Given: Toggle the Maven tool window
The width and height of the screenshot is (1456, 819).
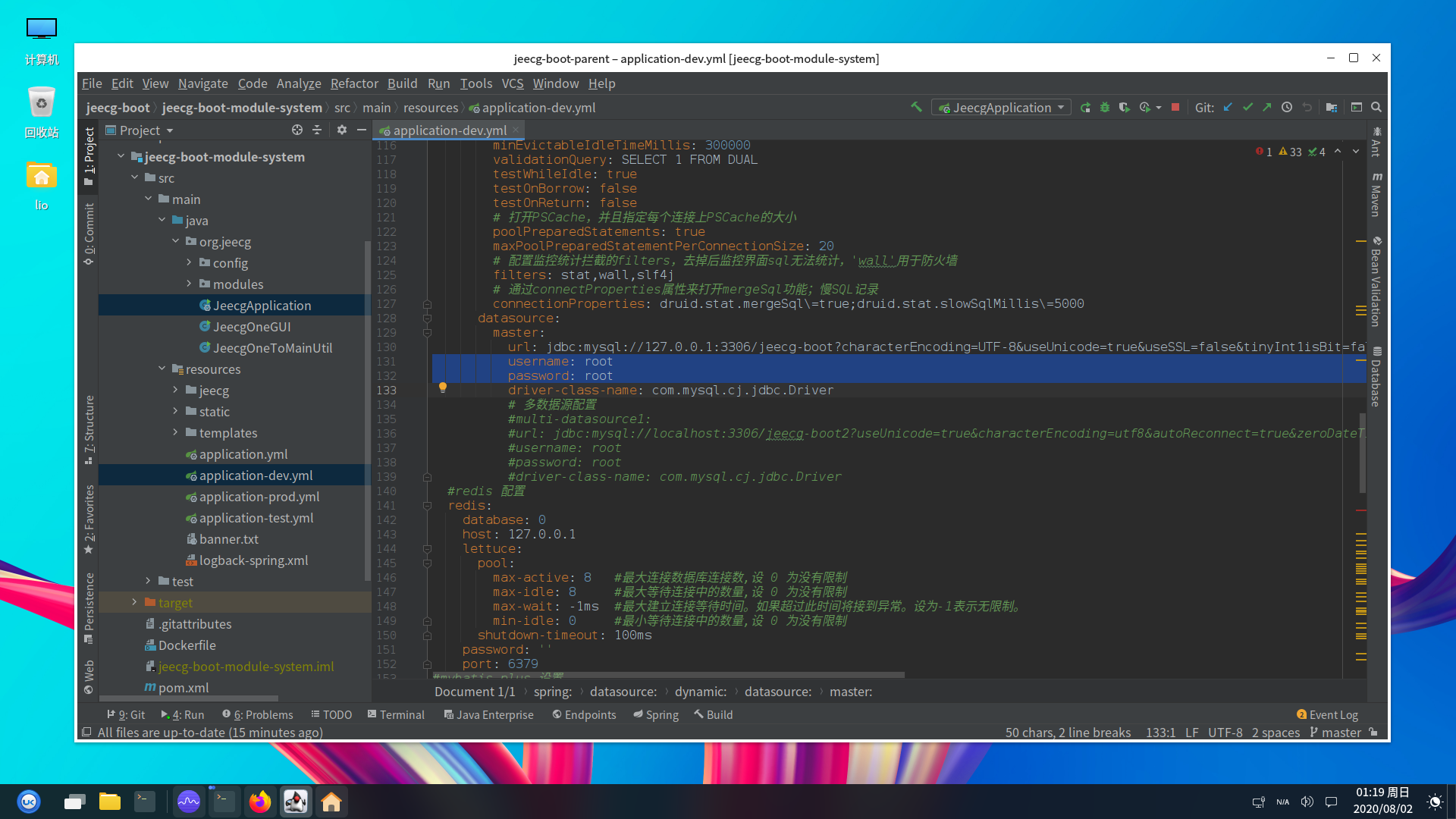Looking at the screenshot, I should point(1376,195).
